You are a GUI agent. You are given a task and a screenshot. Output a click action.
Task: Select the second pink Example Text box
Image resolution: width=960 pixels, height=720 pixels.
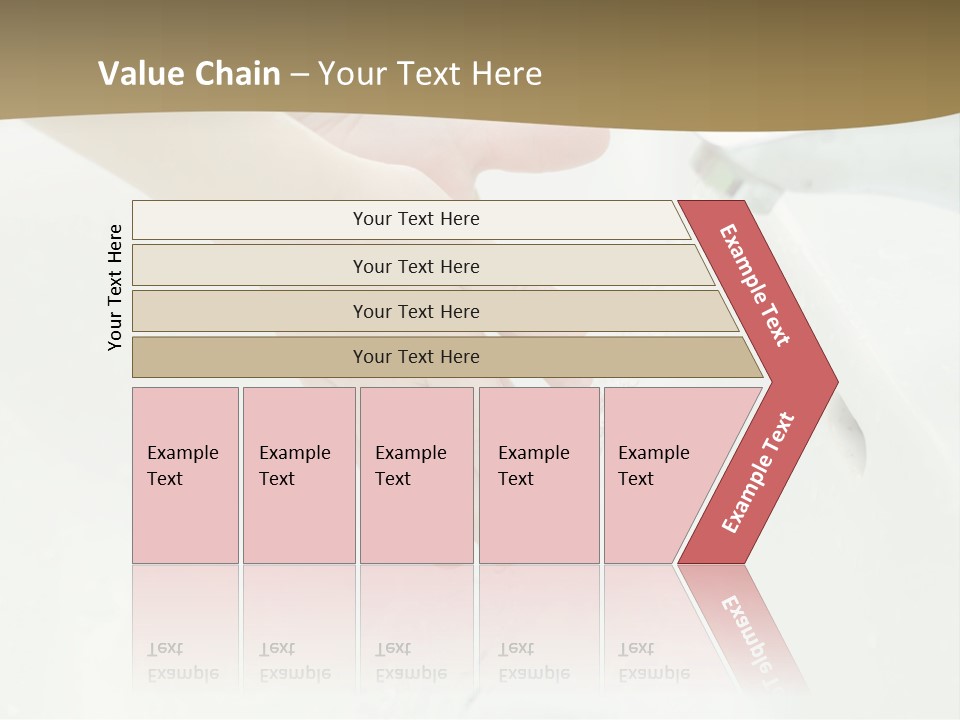point(299,475)
